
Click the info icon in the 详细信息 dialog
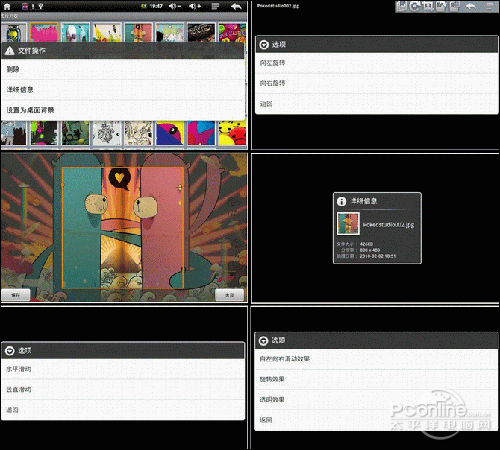coord(341,201)
